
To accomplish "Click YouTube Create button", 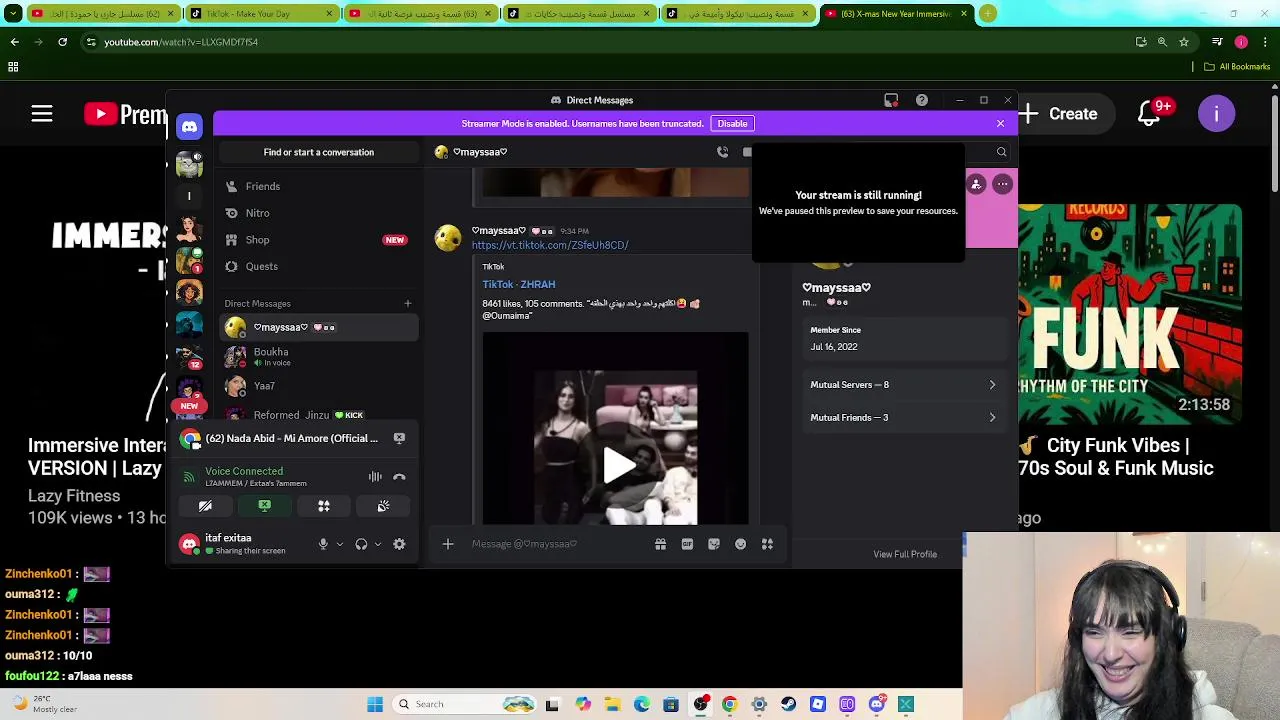I will pos(1061,114).
